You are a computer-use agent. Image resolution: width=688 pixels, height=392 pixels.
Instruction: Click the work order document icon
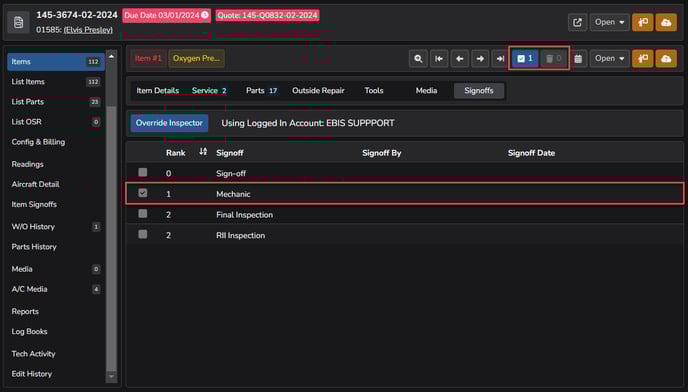18,22
